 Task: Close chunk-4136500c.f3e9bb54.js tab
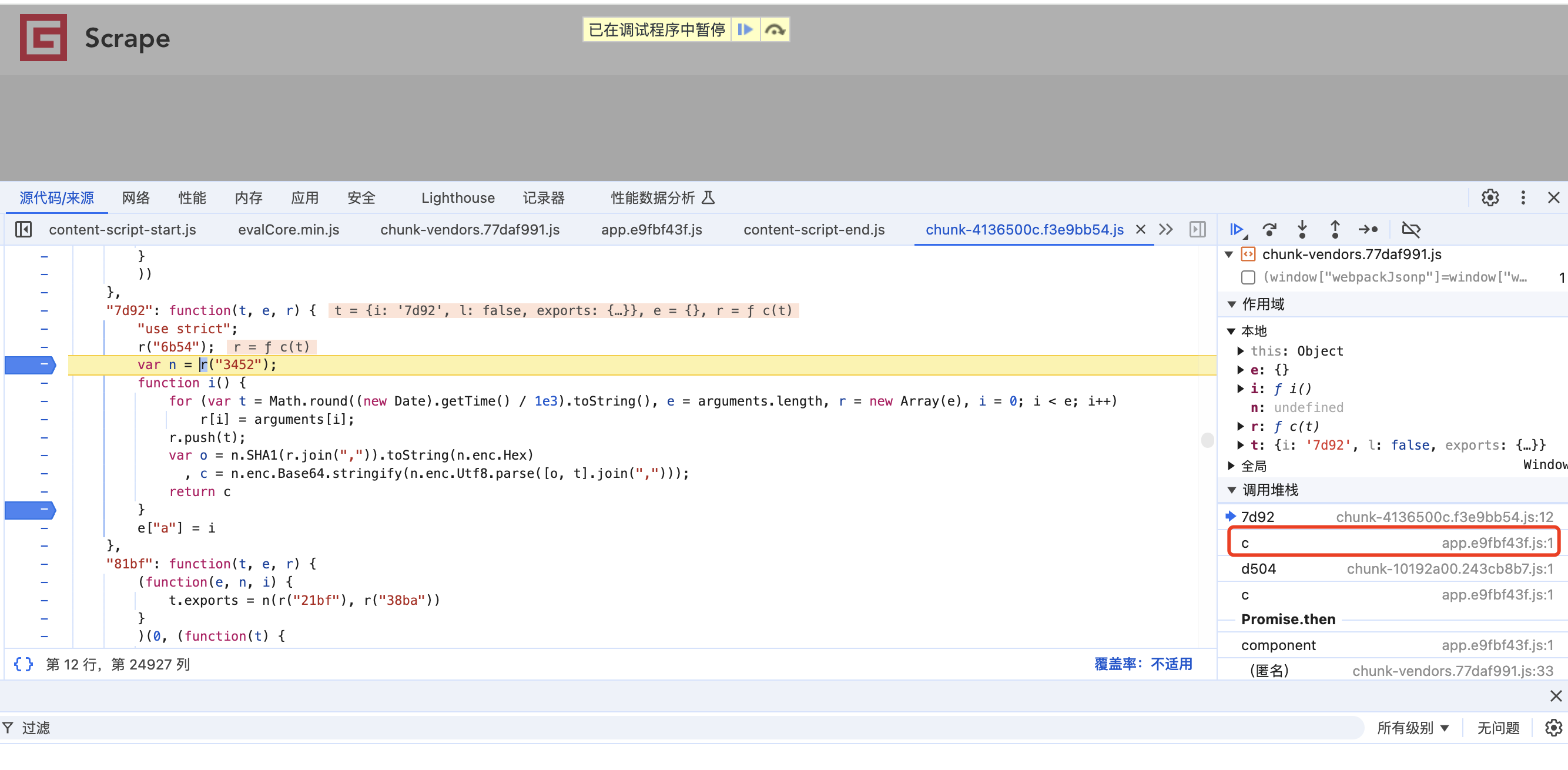click(1141, 229)
